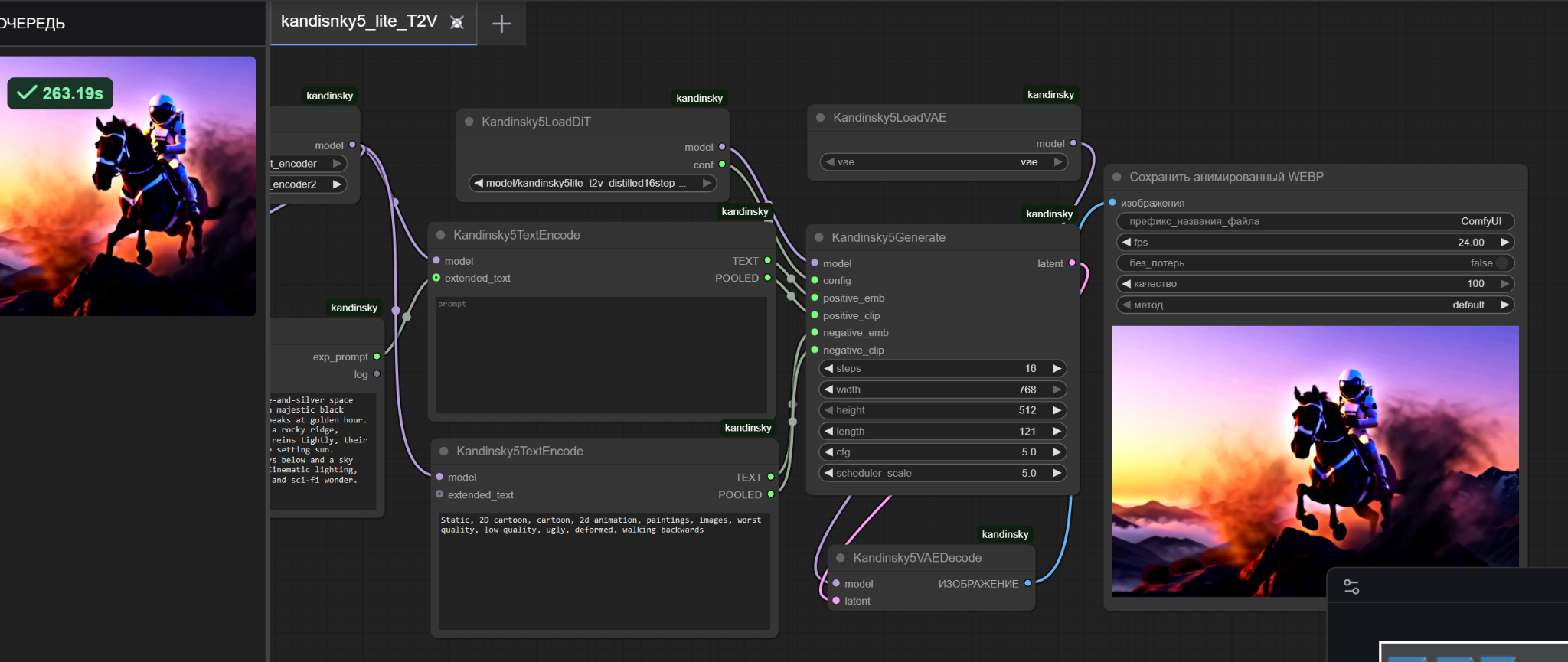1568x662 pixels.
Task: Collapse the Kandinsky5VAEDecode node dot
Action: pos(841,558)
